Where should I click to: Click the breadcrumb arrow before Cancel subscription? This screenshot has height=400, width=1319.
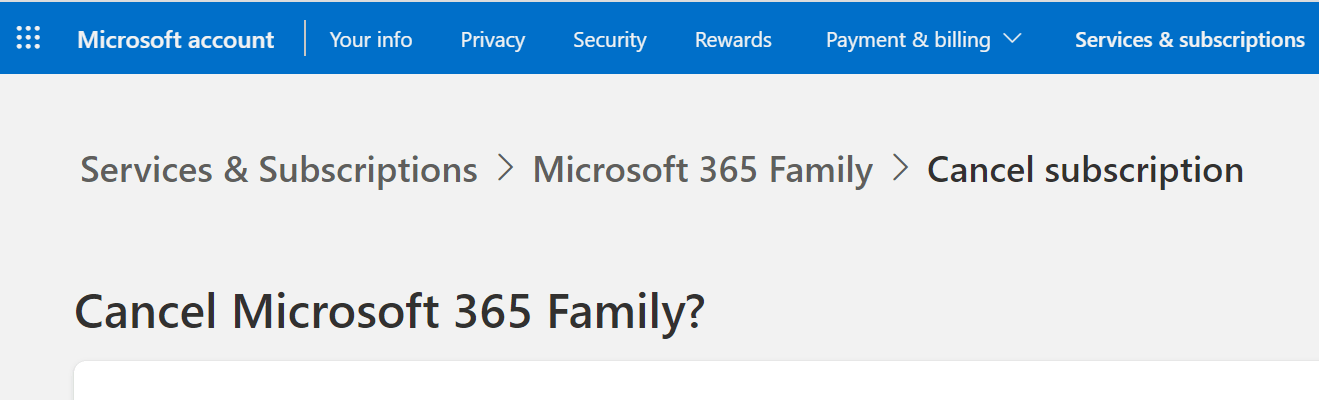[x=900, y=169]
